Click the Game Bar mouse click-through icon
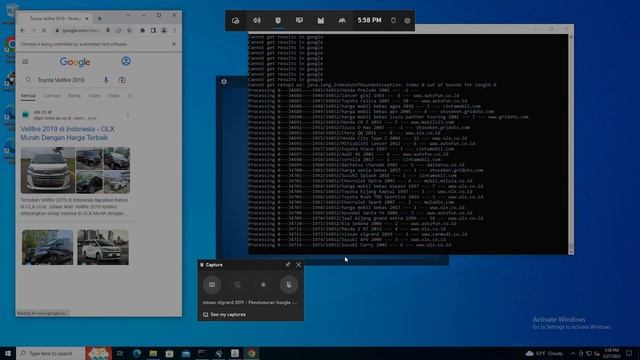 click(393, 20)
